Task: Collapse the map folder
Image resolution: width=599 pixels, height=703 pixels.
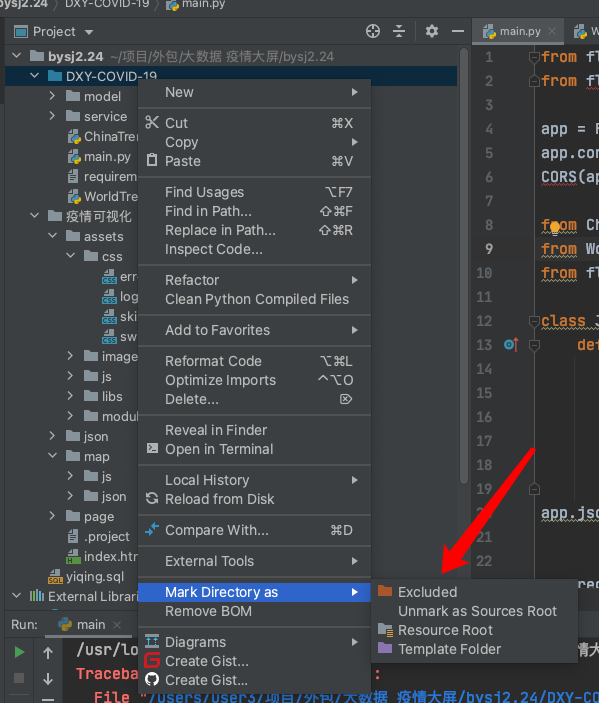Action: coord(53,456)
